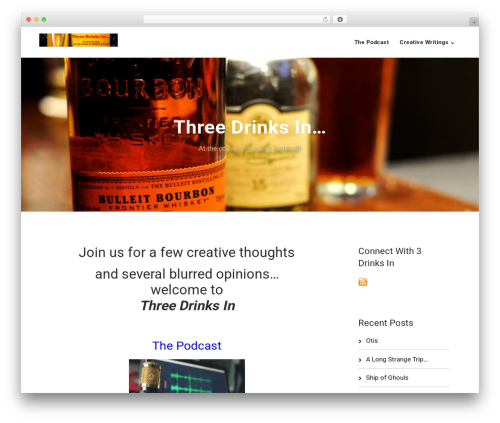Click the yellow minimize window button
Image resolution: width=500 pixels, height=423 pixels.
[x=36, y=20]
